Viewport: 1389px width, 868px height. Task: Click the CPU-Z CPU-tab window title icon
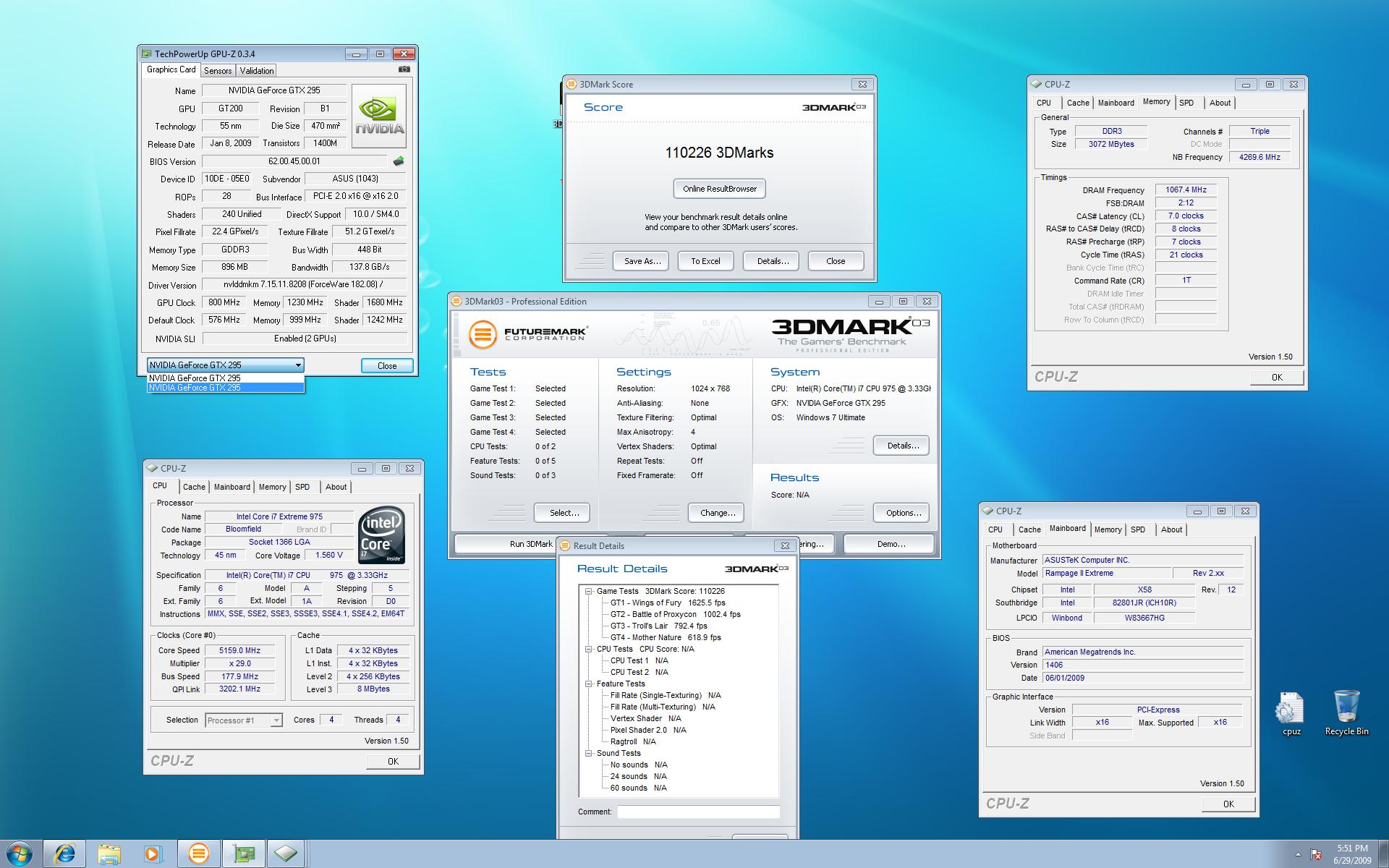153,468
